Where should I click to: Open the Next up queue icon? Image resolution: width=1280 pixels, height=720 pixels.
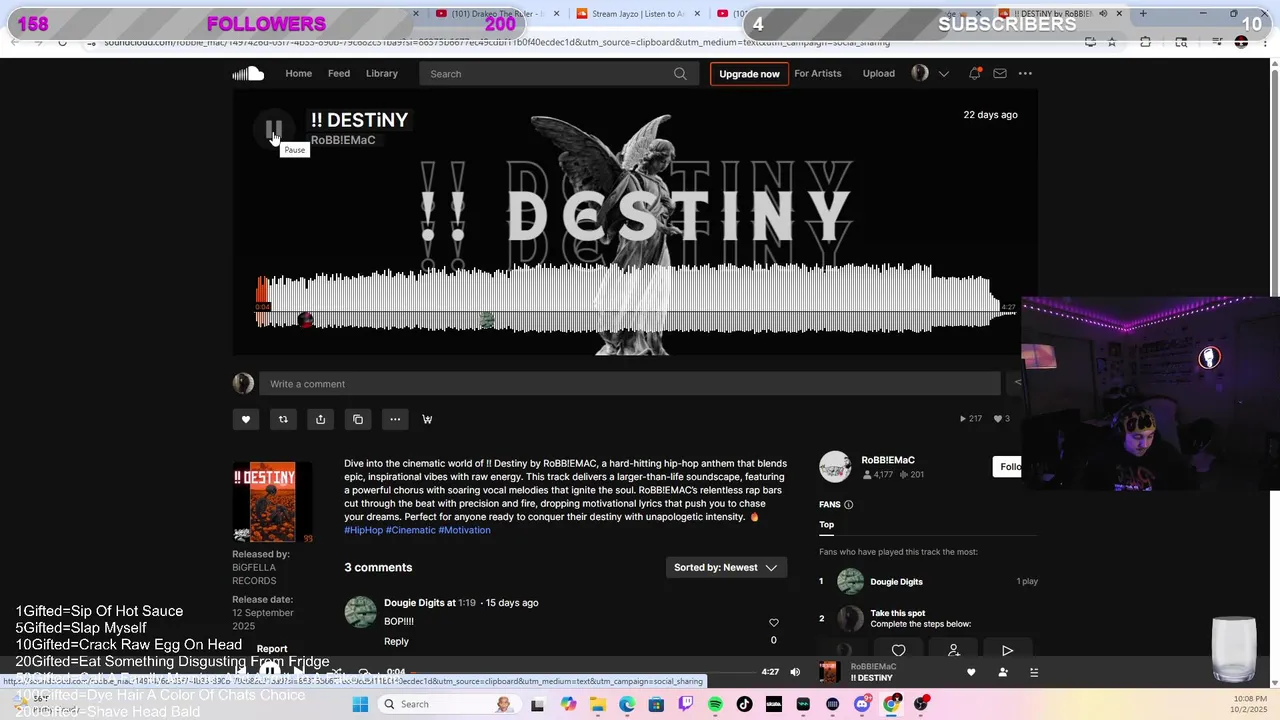(1034, 672)
